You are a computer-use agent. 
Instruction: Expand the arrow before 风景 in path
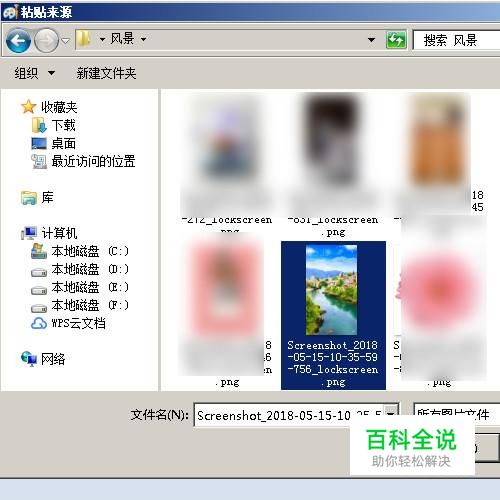pos(102,40)
